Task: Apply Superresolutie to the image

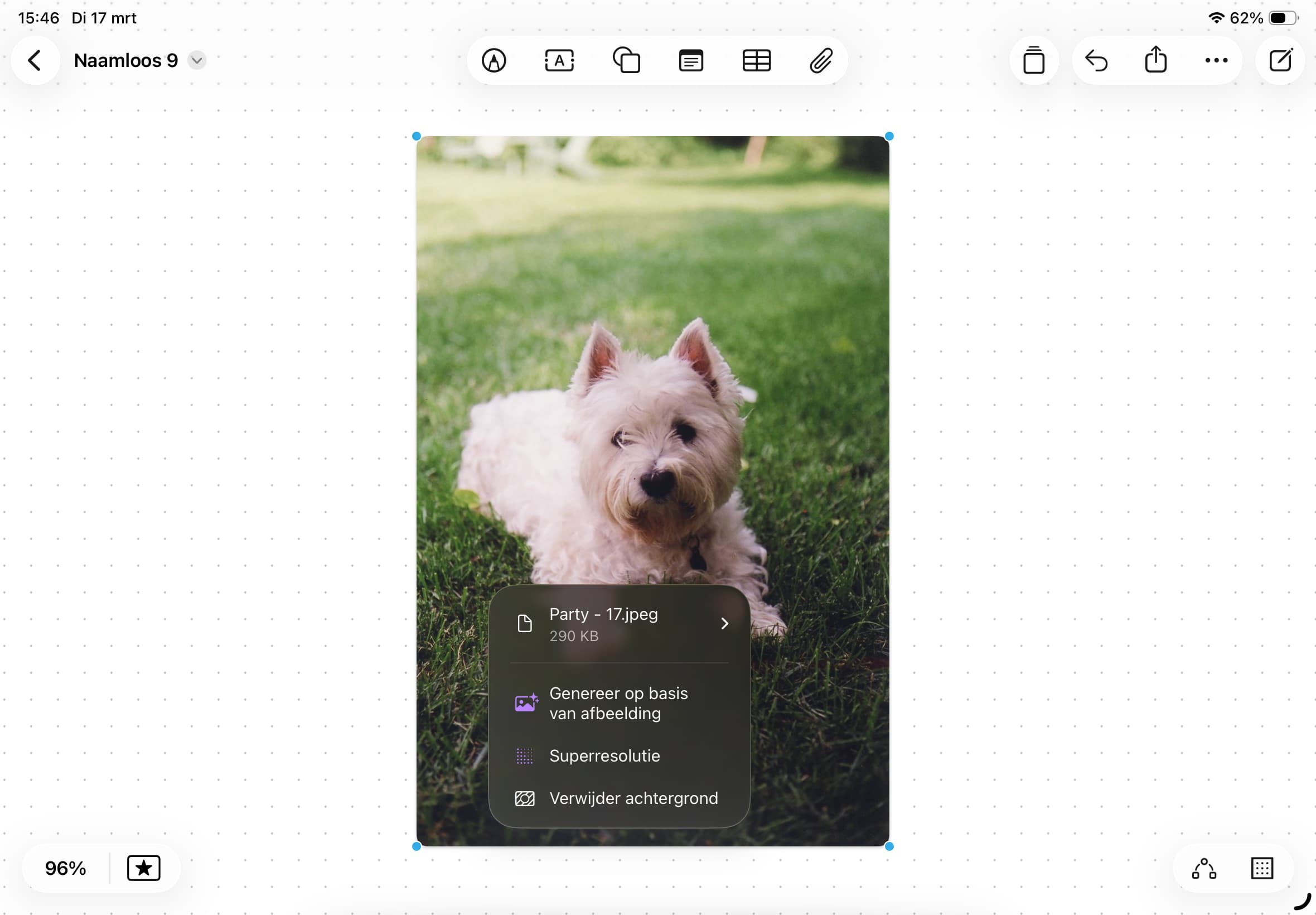Action: click(x=604, y=755)
